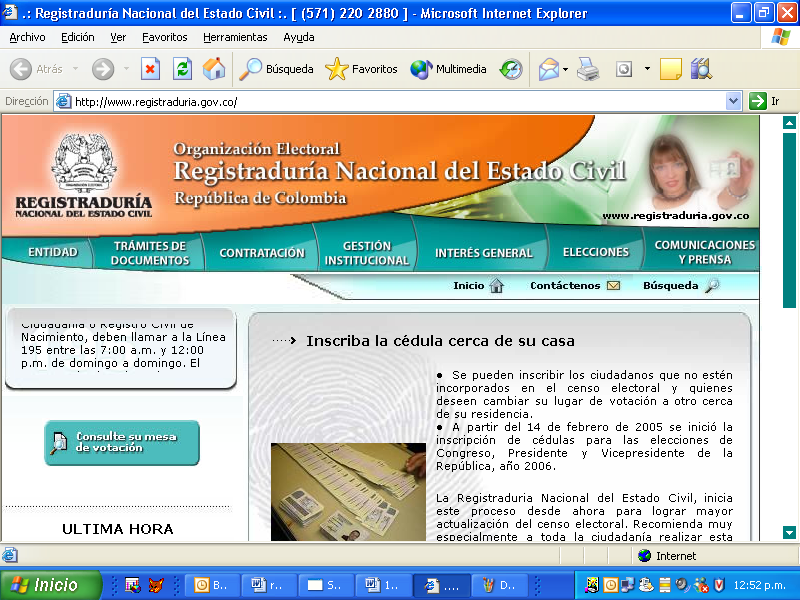Click the green Ir go arrow button

[758, 101]
